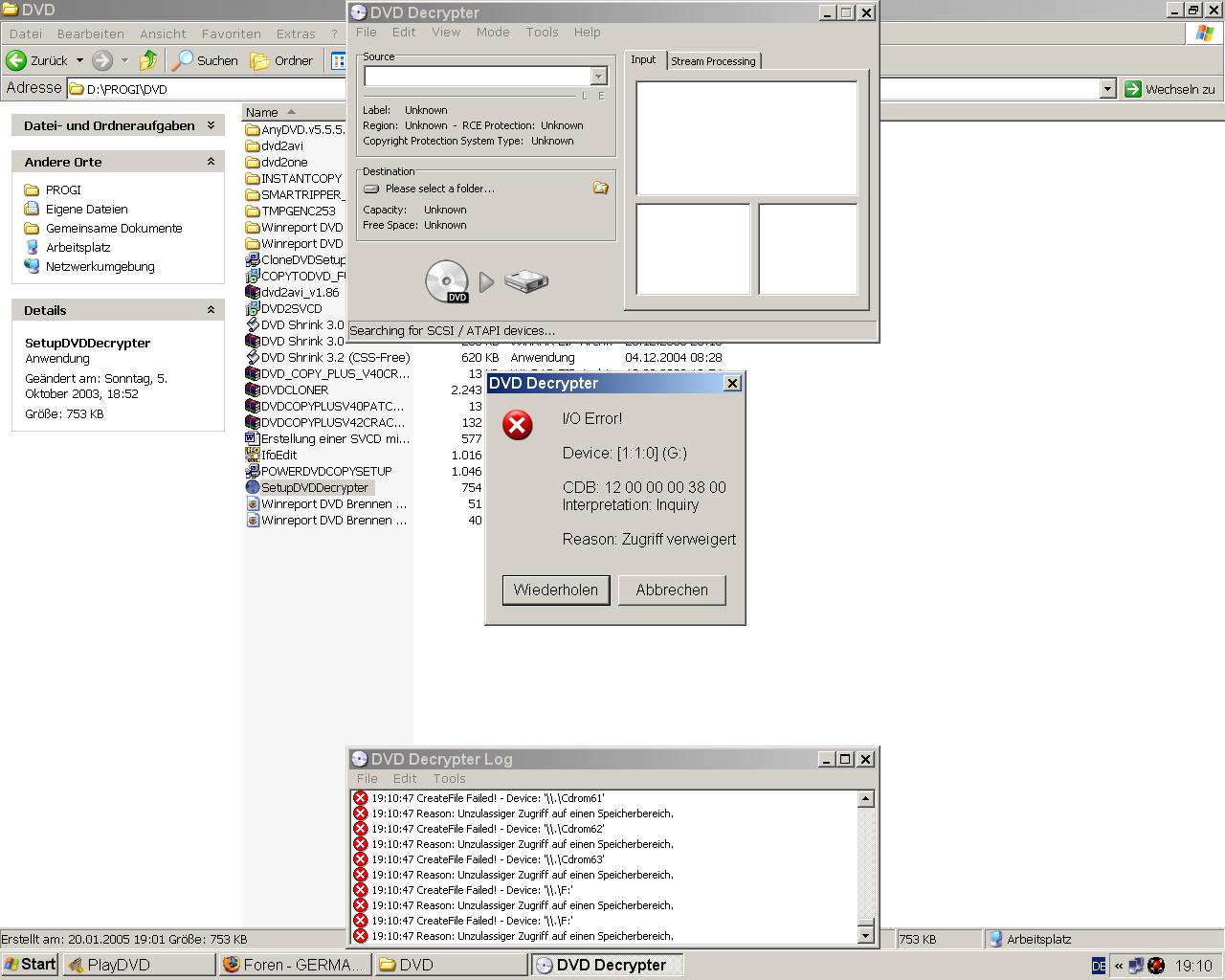Select the INSTANTCOPY folder icon
Viewport: 1225px width, 980px height.
253,178
